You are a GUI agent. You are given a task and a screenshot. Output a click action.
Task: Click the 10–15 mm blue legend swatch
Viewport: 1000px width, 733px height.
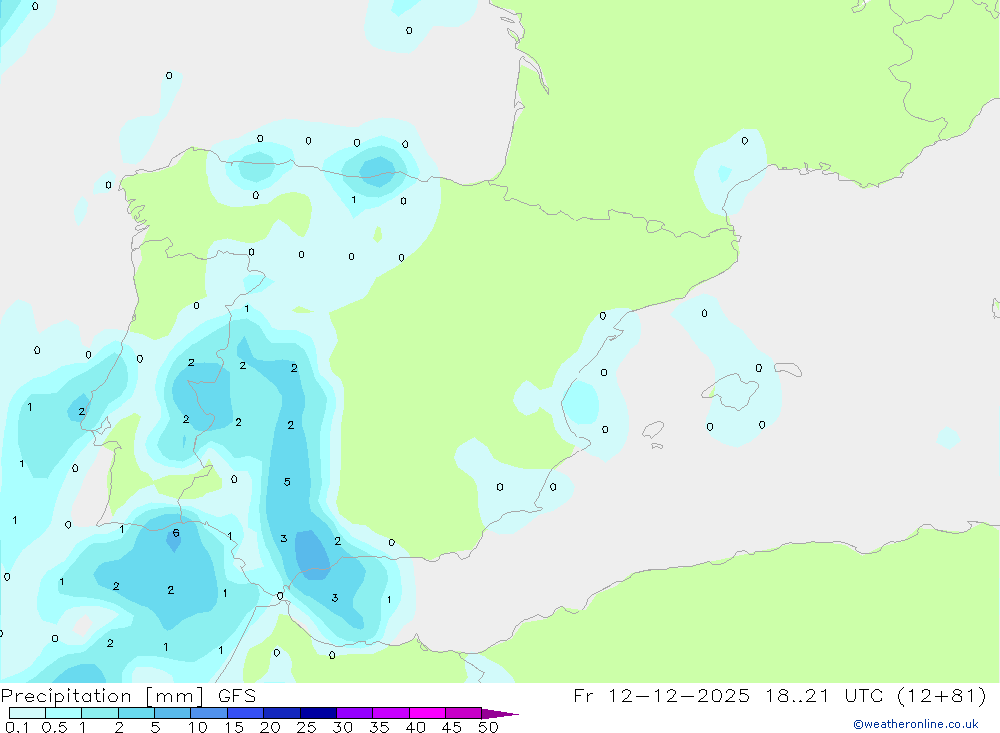(x=209, y=713)
